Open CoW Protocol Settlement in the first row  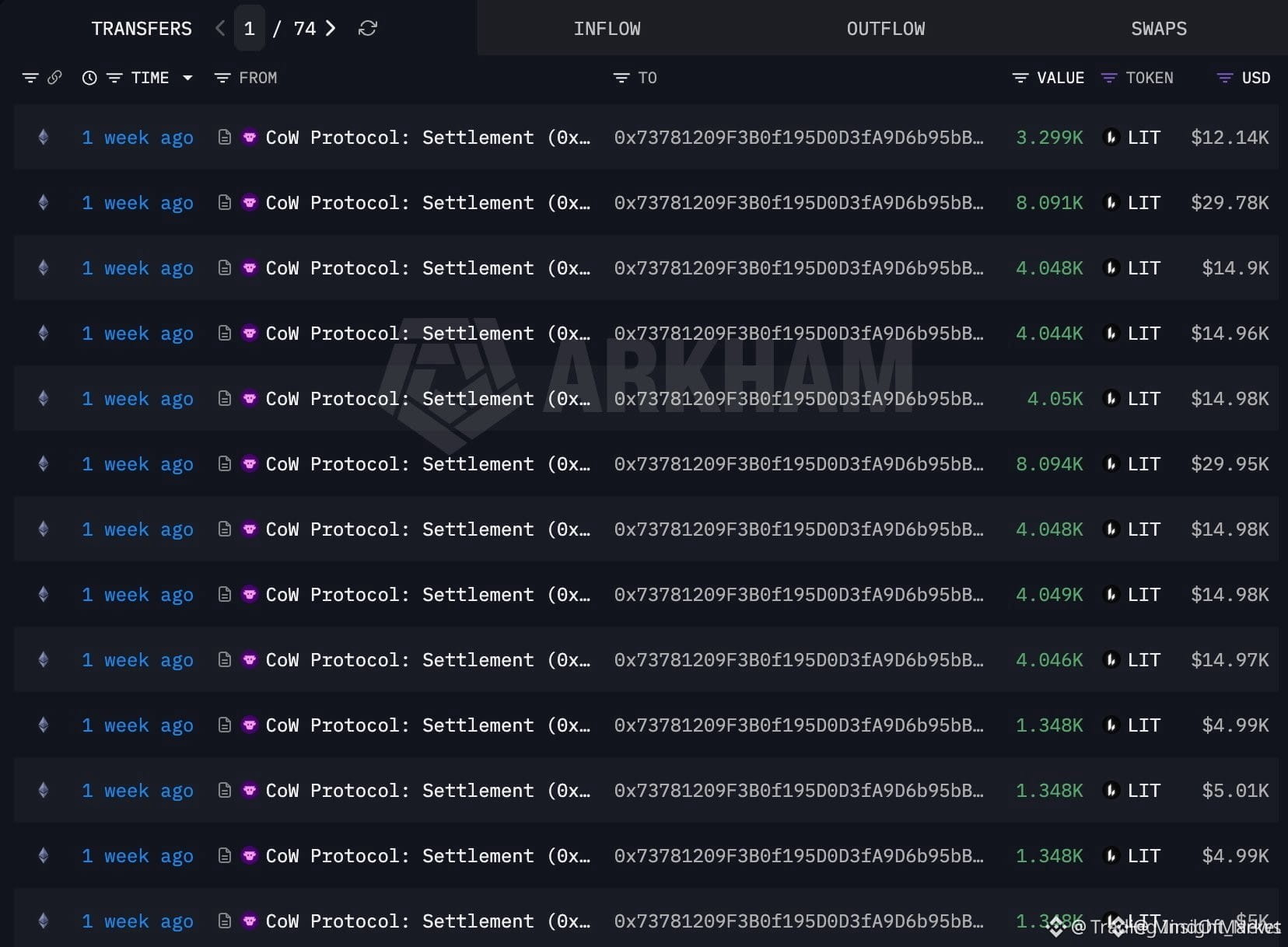(x=428, y=138)
